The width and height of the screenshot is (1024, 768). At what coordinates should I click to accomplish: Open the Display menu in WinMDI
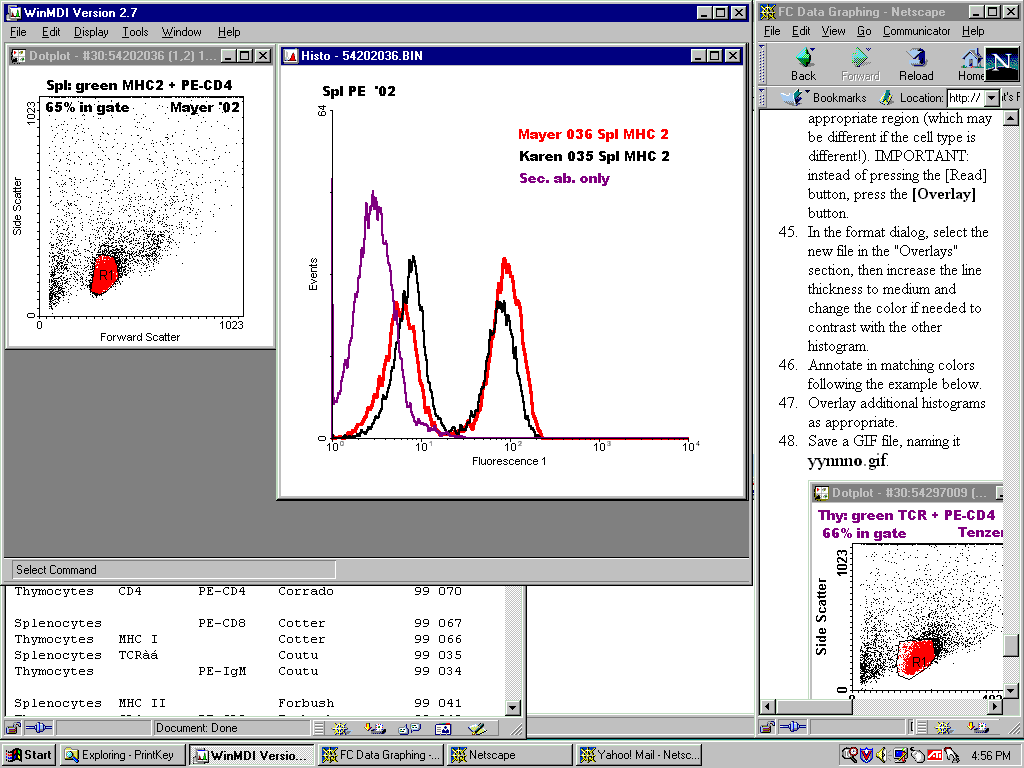[91, 32]
